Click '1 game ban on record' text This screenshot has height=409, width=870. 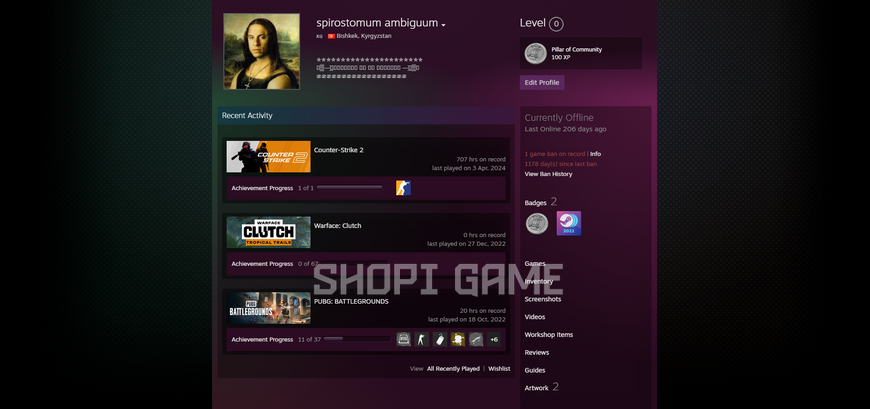[x=555, y=154]
